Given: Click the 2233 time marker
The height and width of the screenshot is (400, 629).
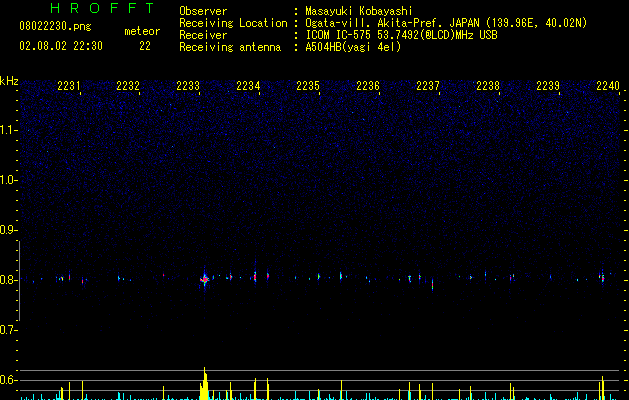Looking at the screenshot, I should 188,86.
